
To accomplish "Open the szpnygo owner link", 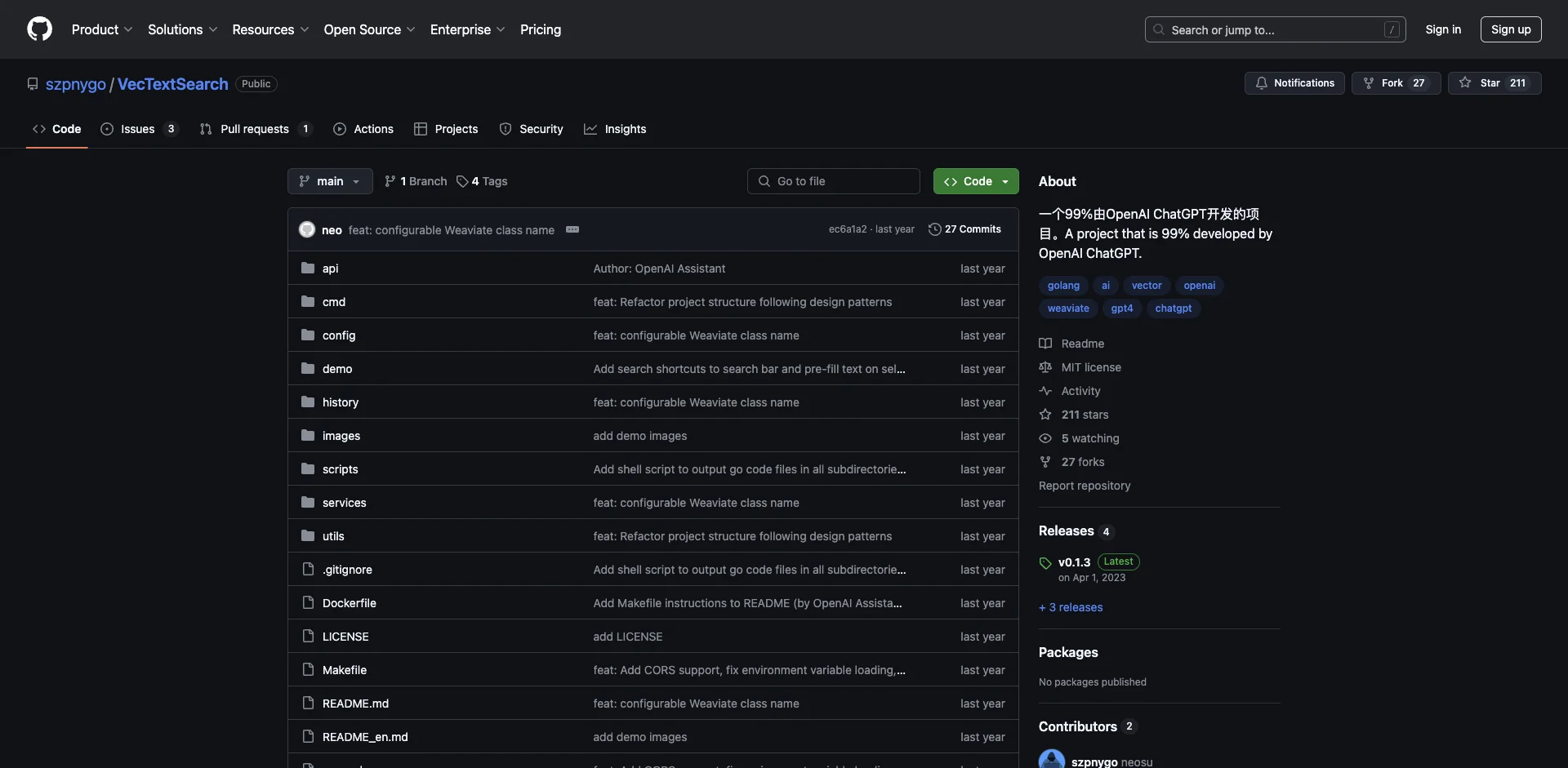I will [x=76, y=84].
